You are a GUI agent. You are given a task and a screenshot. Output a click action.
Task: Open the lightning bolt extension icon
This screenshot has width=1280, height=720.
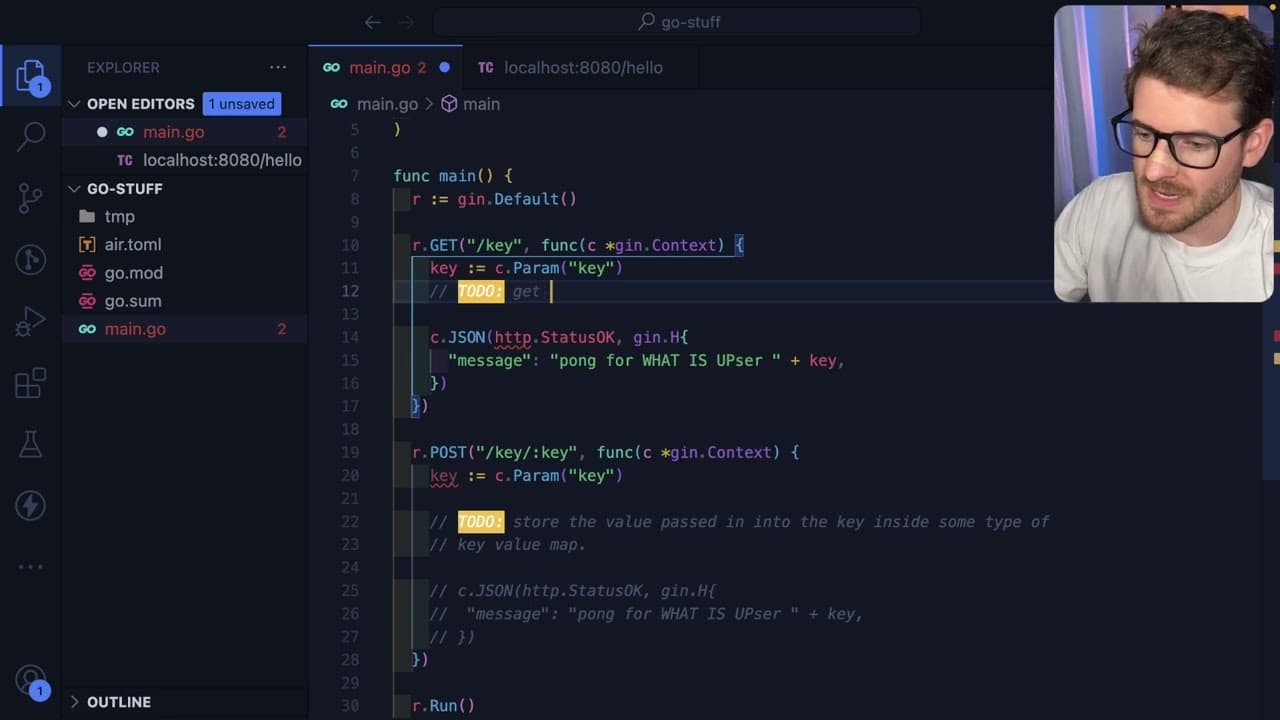point(31,505)
